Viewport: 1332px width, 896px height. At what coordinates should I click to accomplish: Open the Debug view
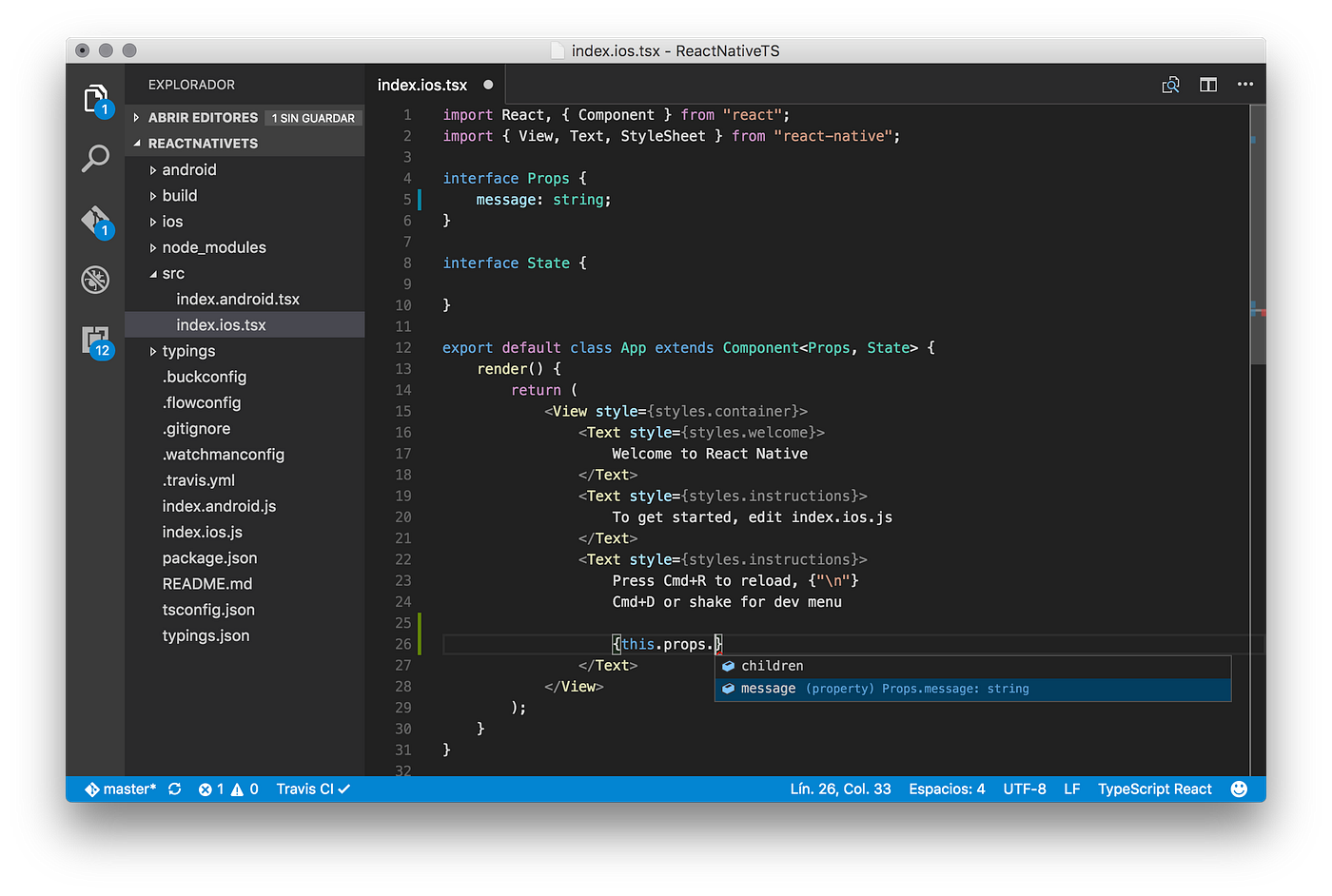[95, 280]
